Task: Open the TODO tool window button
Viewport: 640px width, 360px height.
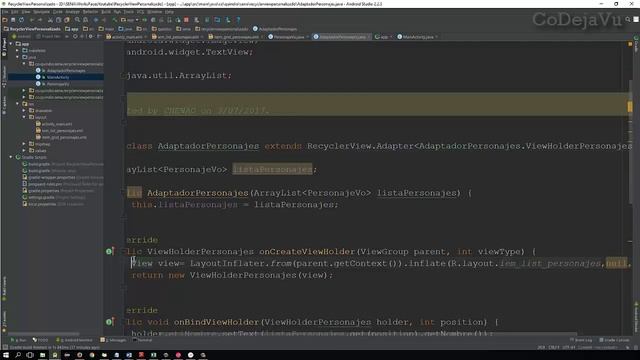Action: (x=40, y=340)
